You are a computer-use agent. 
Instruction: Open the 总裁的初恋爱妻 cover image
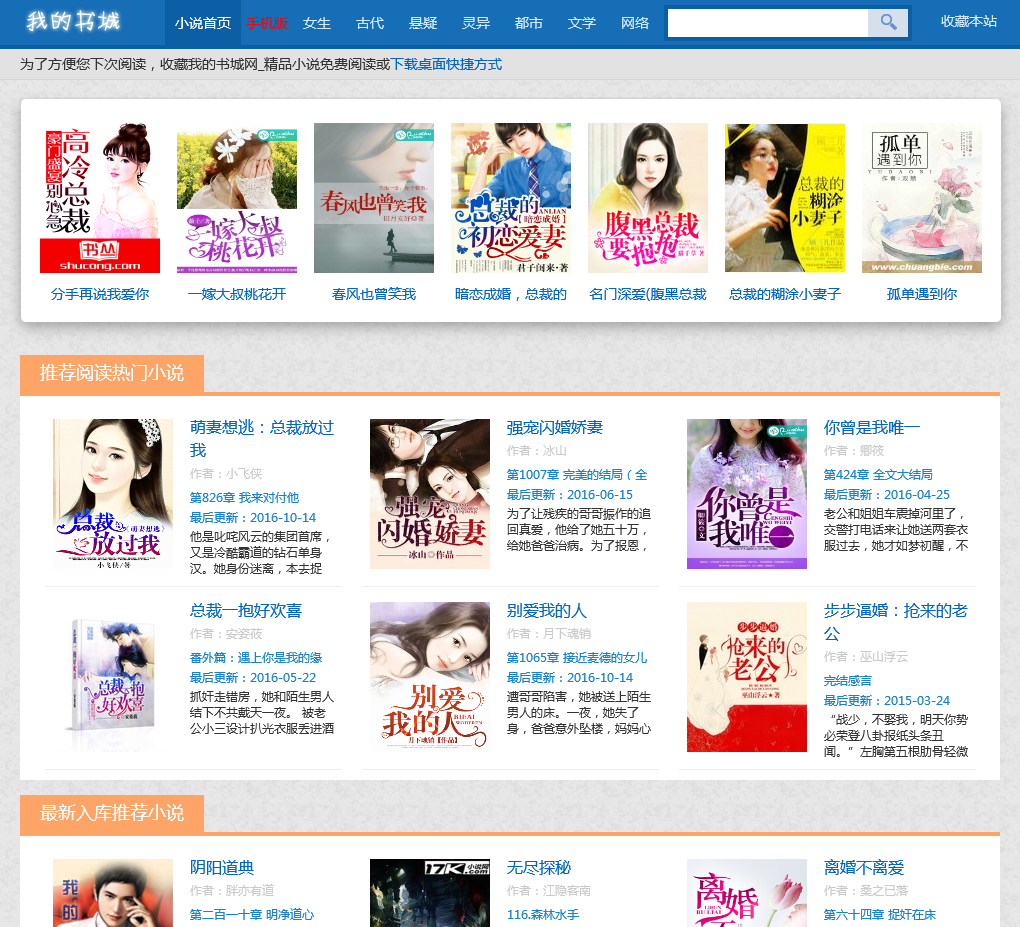511,198
